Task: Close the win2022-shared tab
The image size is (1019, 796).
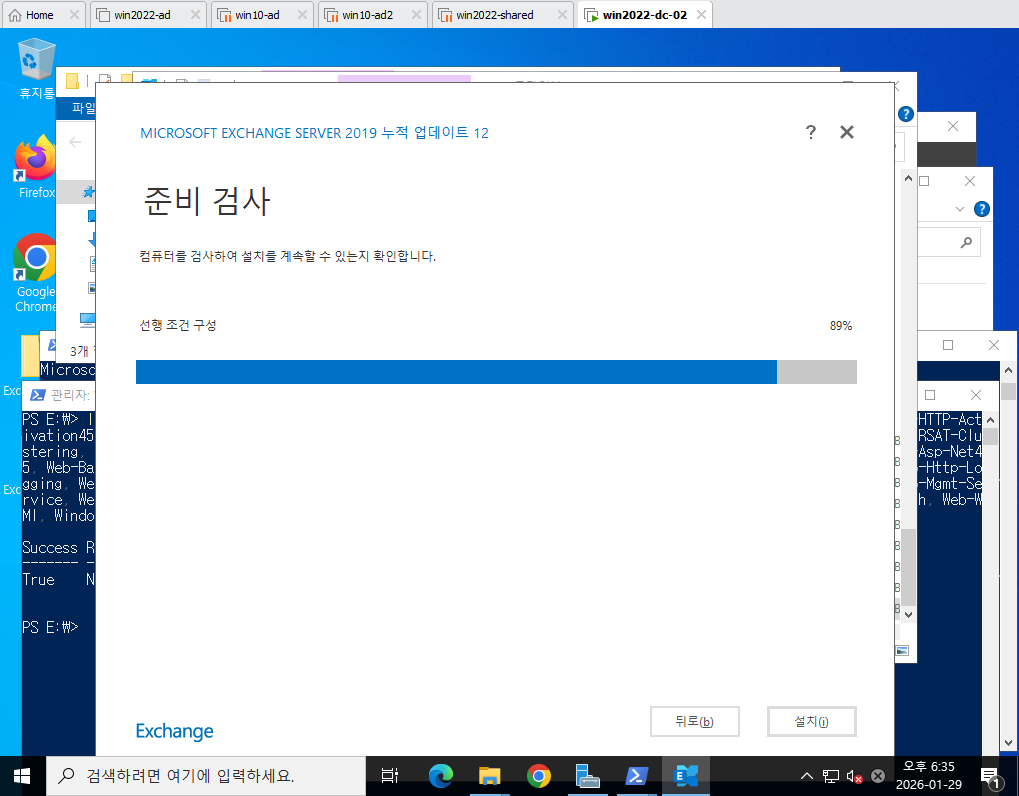Action: [x=562, y=15]
